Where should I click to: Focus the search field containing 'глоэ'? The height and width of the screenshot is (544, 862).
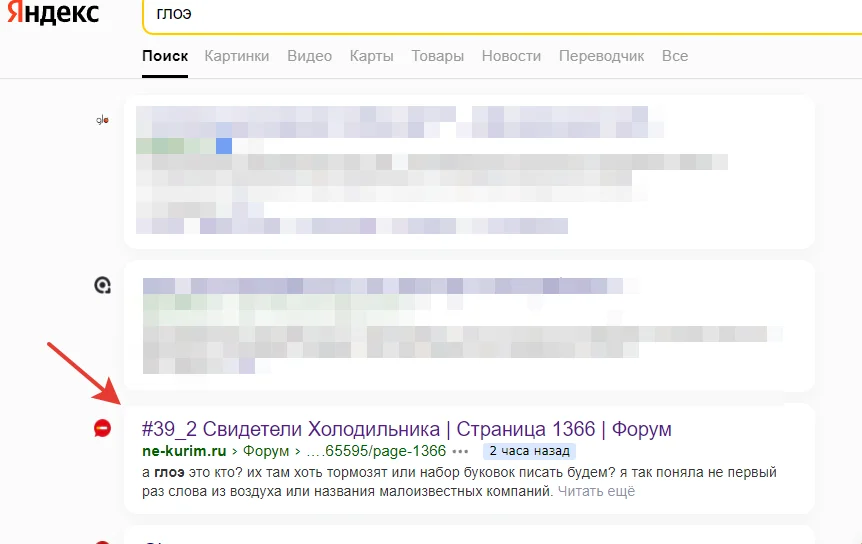coord(502,14)
